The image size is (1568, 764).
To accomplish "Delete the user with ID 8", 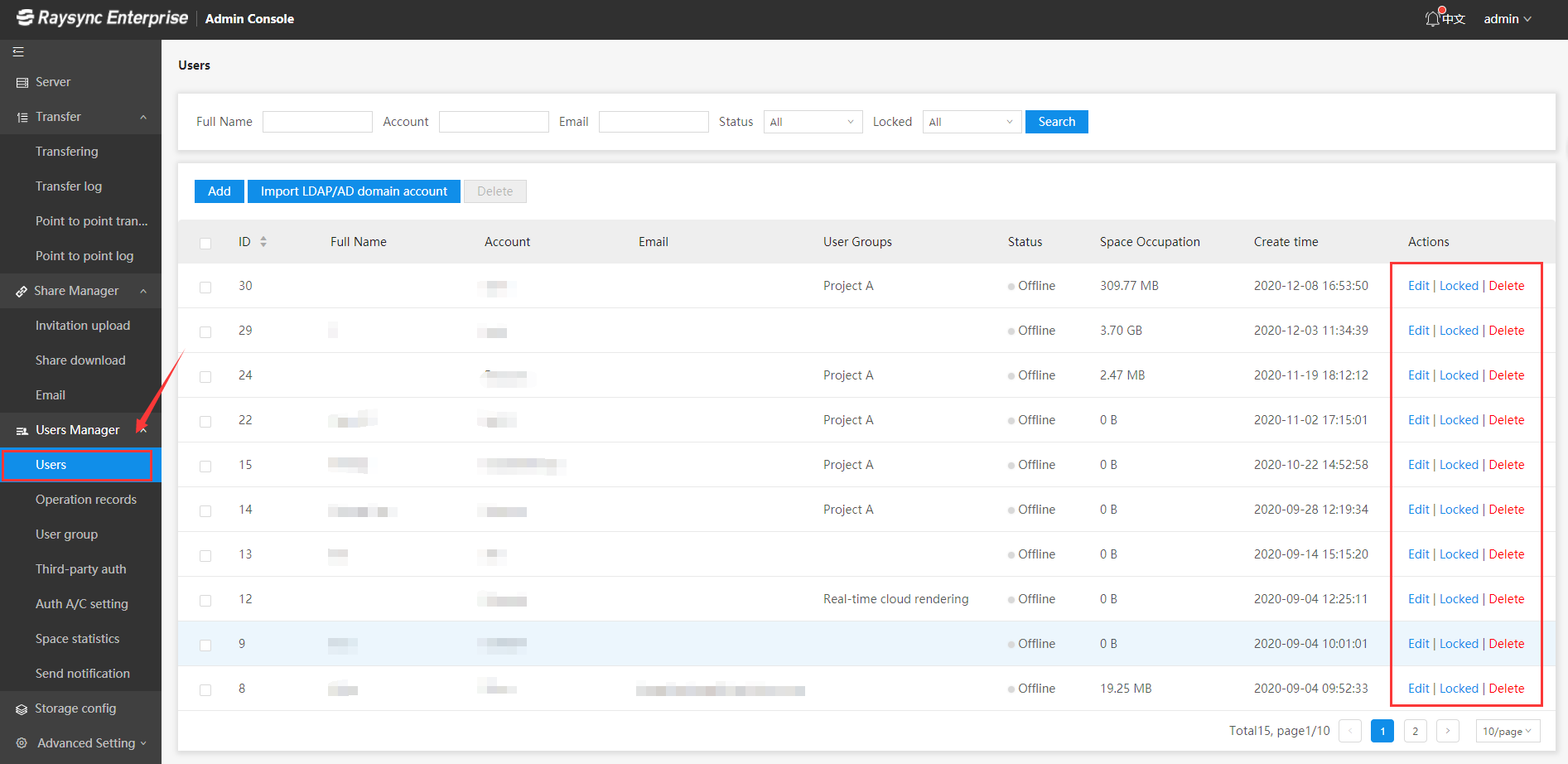I will [x=1507, y=689].
